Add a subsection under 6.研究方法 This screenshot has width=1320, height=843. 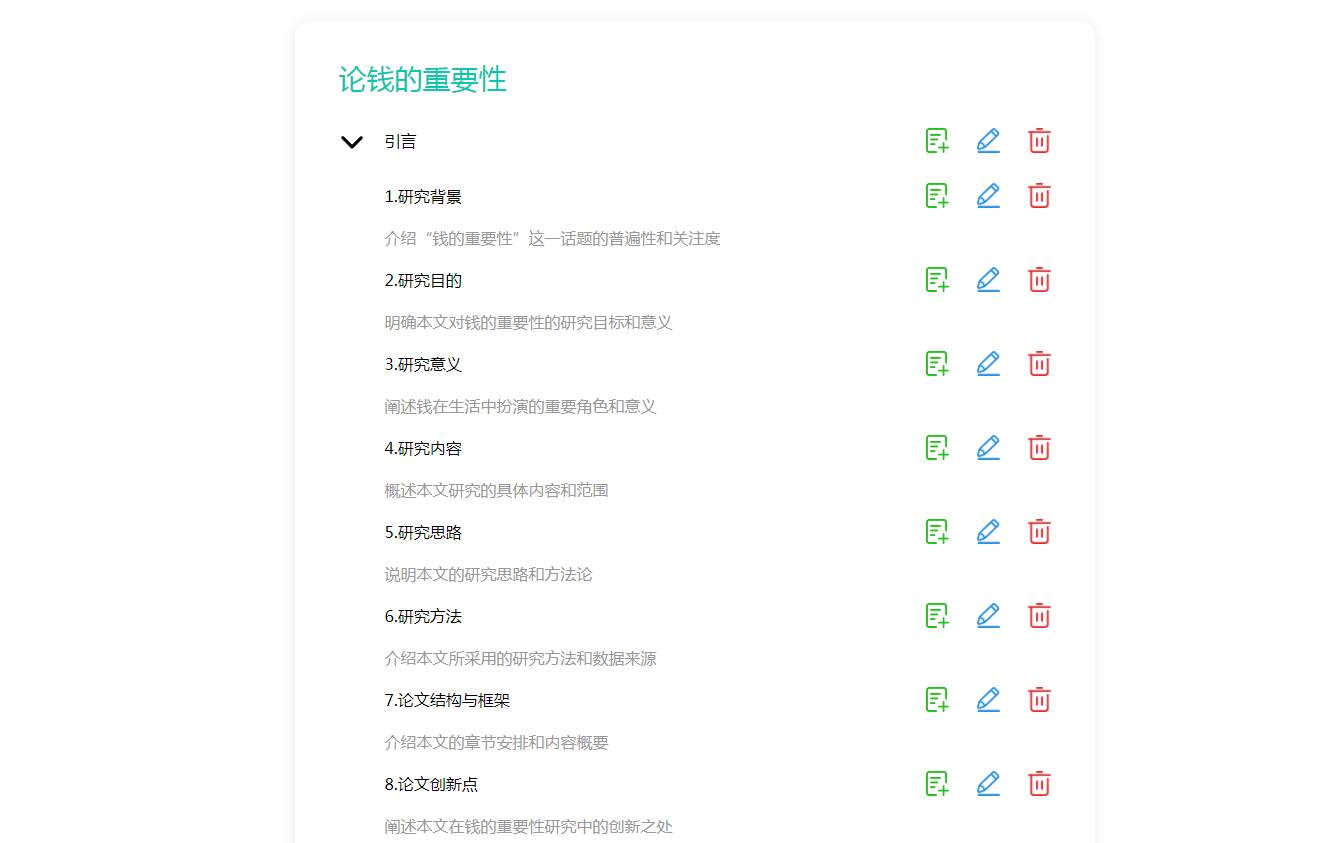click(936, 616)
